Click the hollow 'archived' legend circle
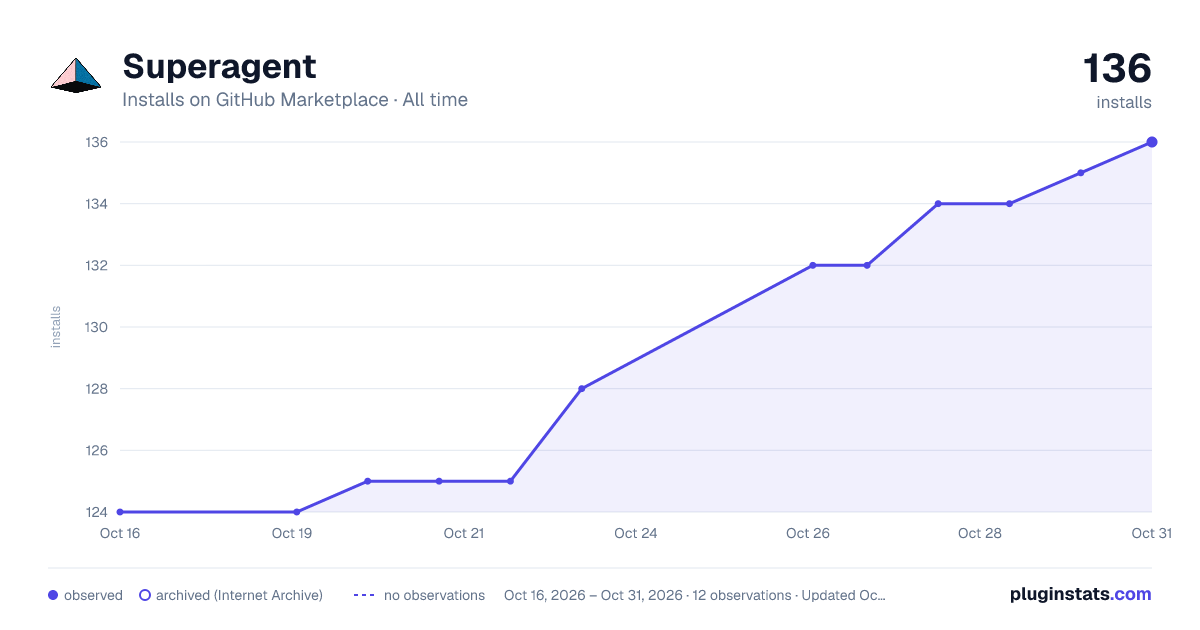This screenshot has height=630, width=1200. (x=145, y=595)
